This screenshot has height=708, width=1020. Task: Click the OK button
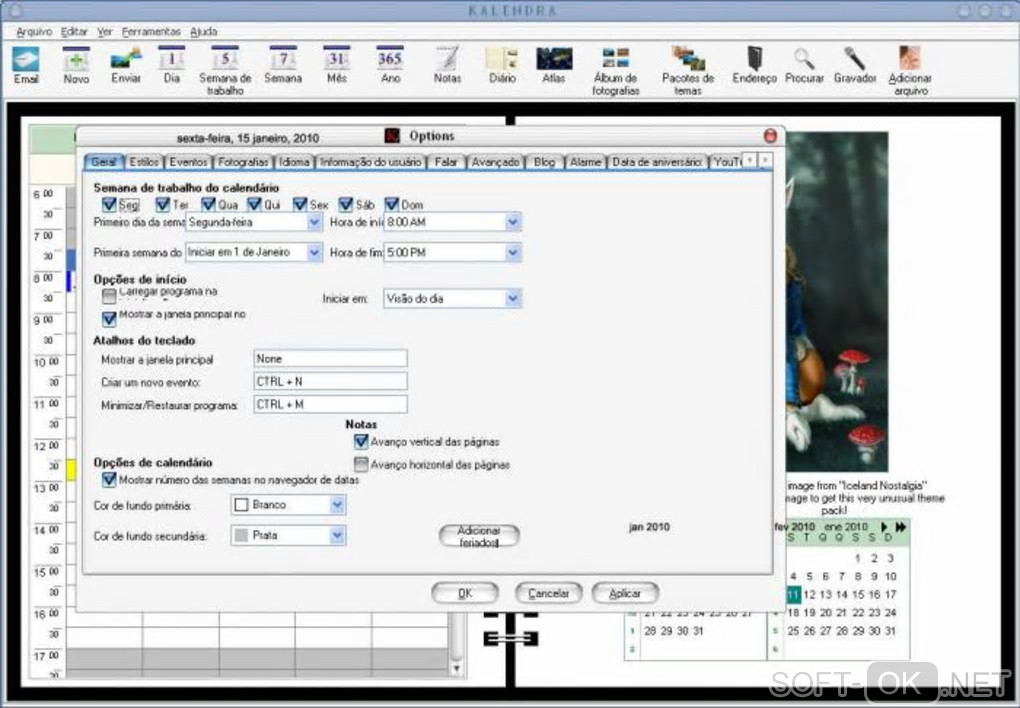point(464,593)
